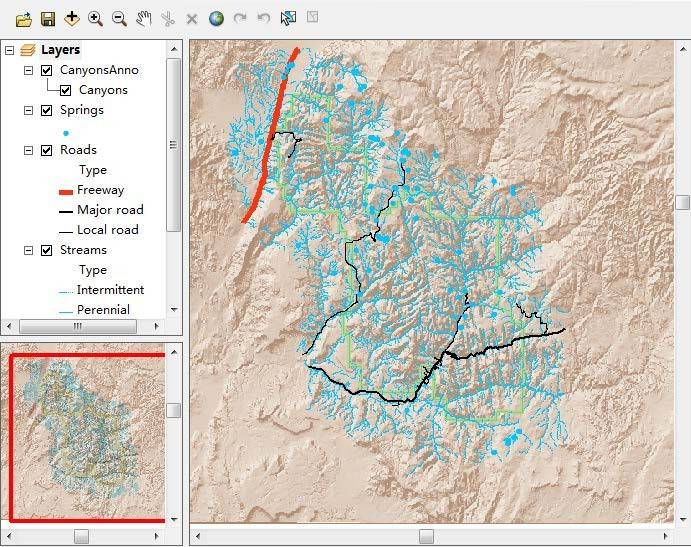
Task: Click the overview panel scroll-up arrow
Action: coord(174,352)
